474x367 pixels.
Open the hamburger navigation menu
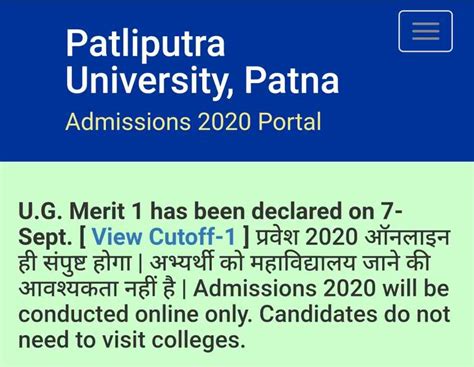pos(425,31)
